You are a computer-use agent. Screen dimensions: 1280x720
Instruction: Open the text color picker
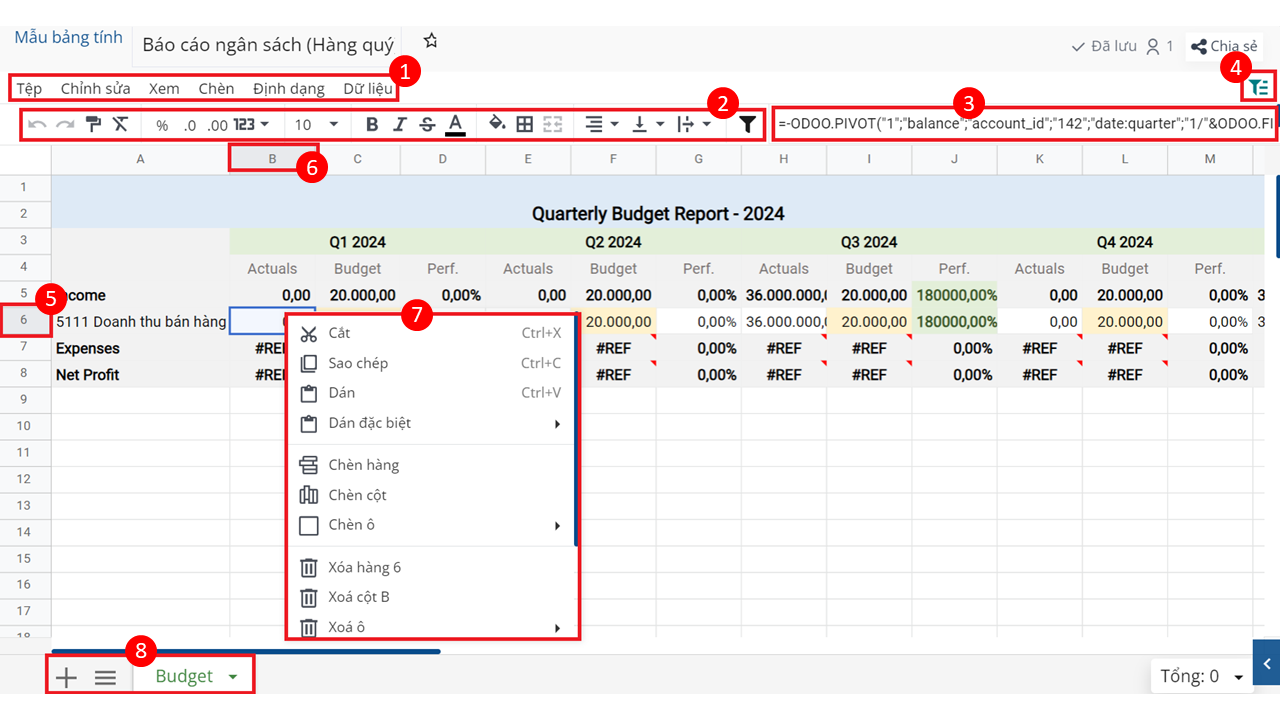click(455, 124)
